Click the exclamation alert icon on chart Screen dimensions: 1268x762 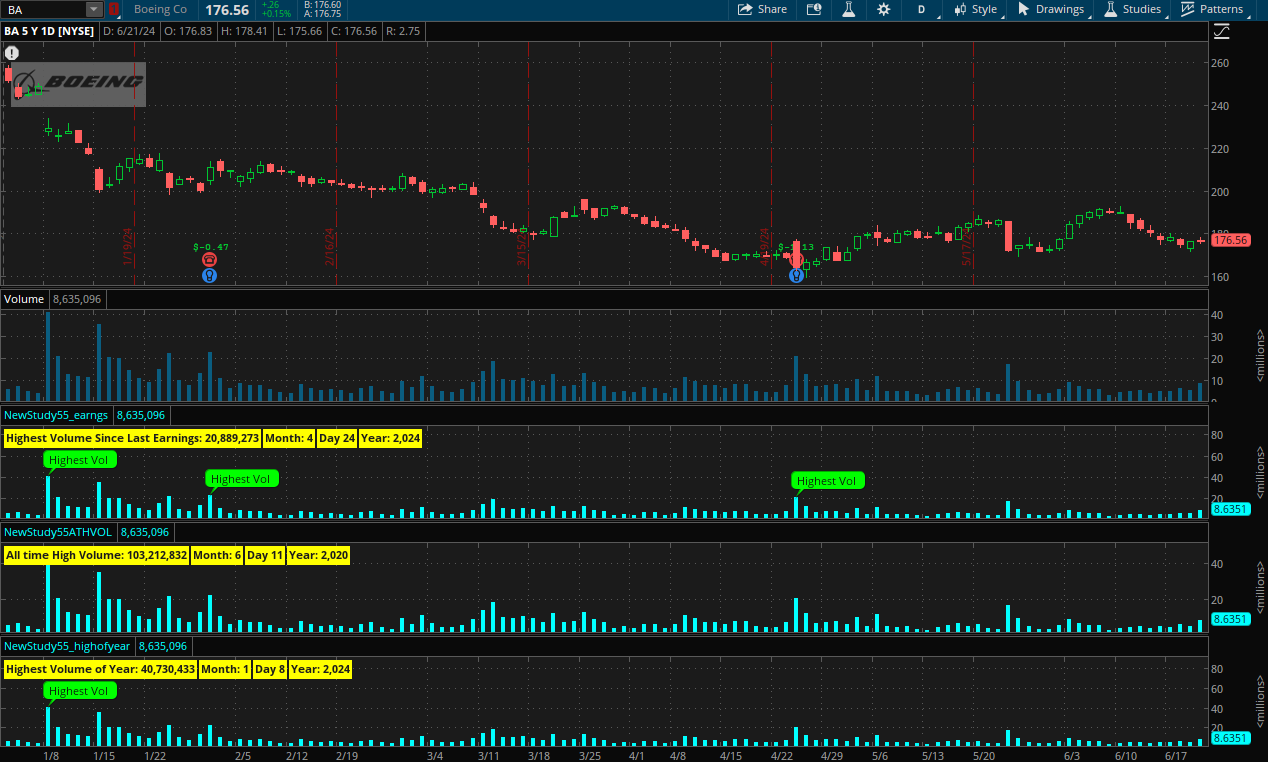click(x=12, y=53)
